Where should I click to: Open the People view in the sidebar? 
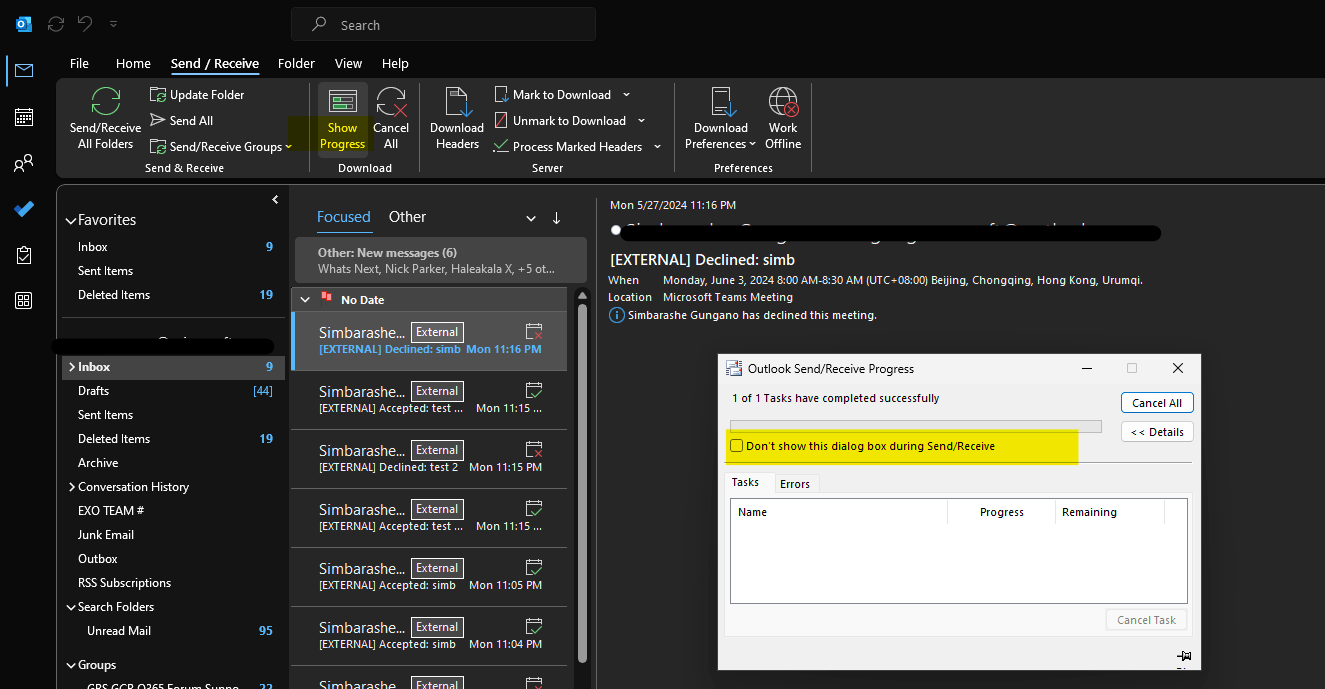click(x=24, y=163)
